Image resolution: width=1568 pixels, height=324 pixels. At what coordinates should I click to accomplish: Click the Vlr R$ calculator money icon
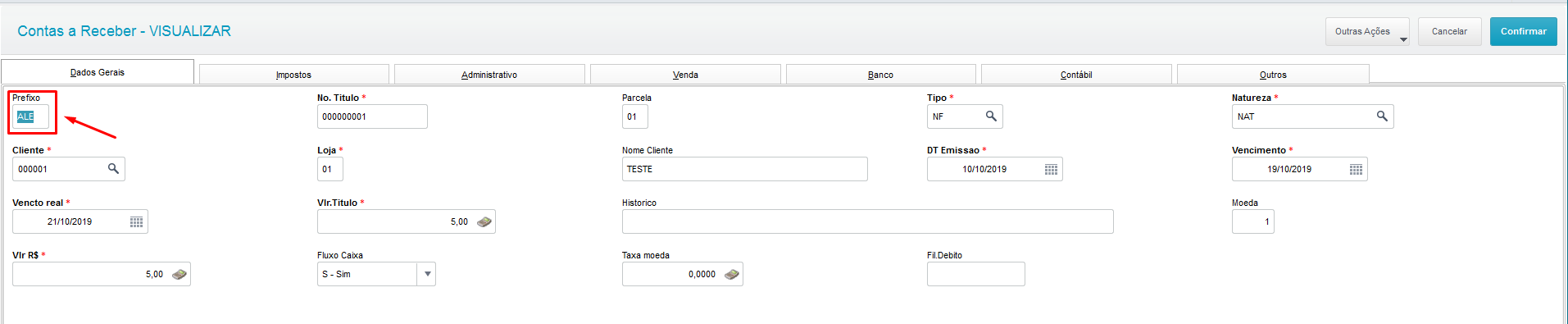tap(180, 274)
